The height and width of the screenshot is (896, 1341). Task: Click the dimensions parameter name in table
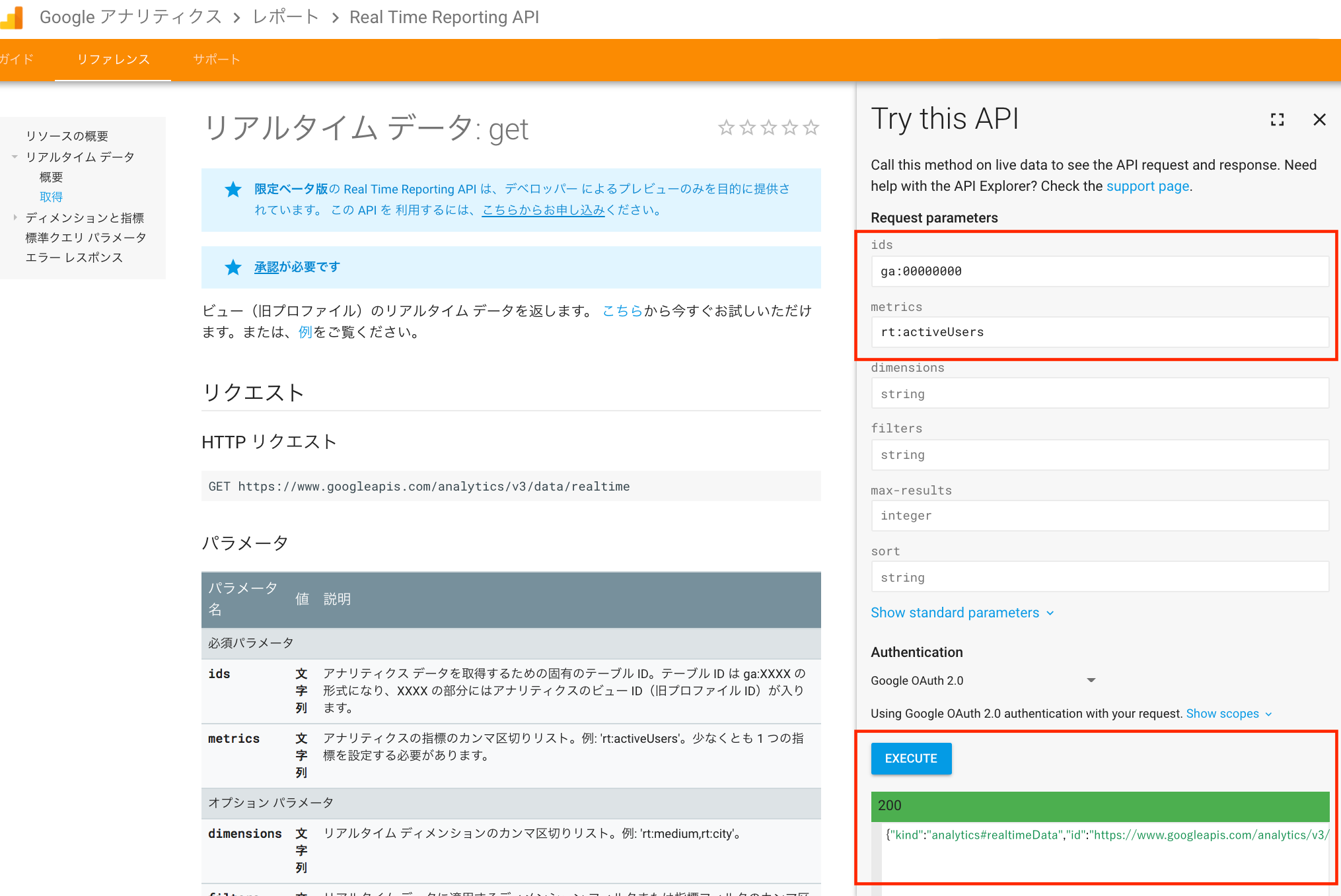click(244, 834)
